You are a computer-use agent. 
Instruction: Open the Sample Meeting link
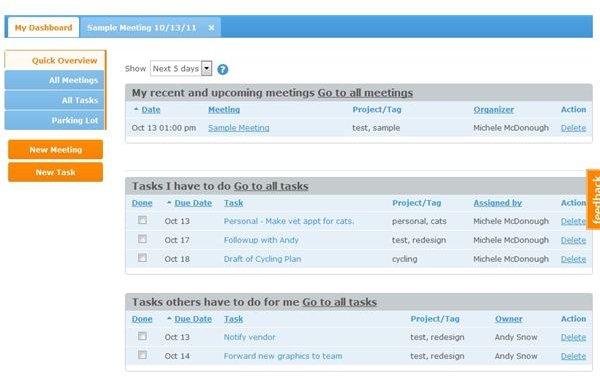(239, 128)
